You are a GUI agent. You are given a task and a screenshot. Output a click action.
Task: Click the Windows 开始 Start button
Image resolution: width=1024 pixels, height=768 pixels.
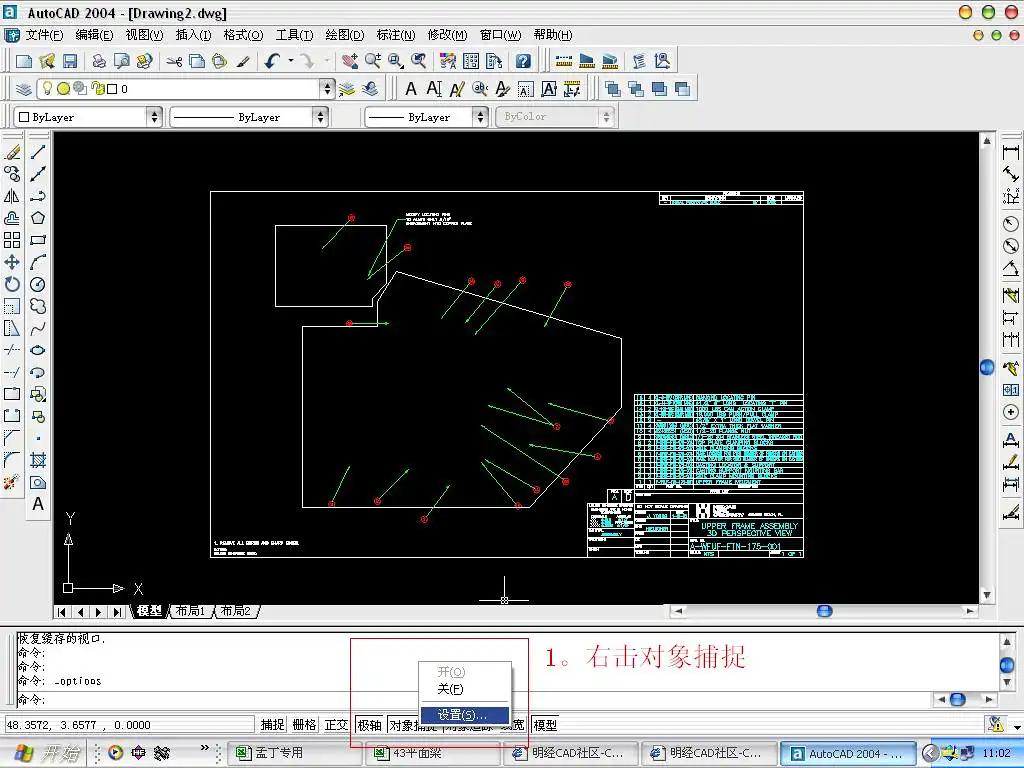pos(45,753)
